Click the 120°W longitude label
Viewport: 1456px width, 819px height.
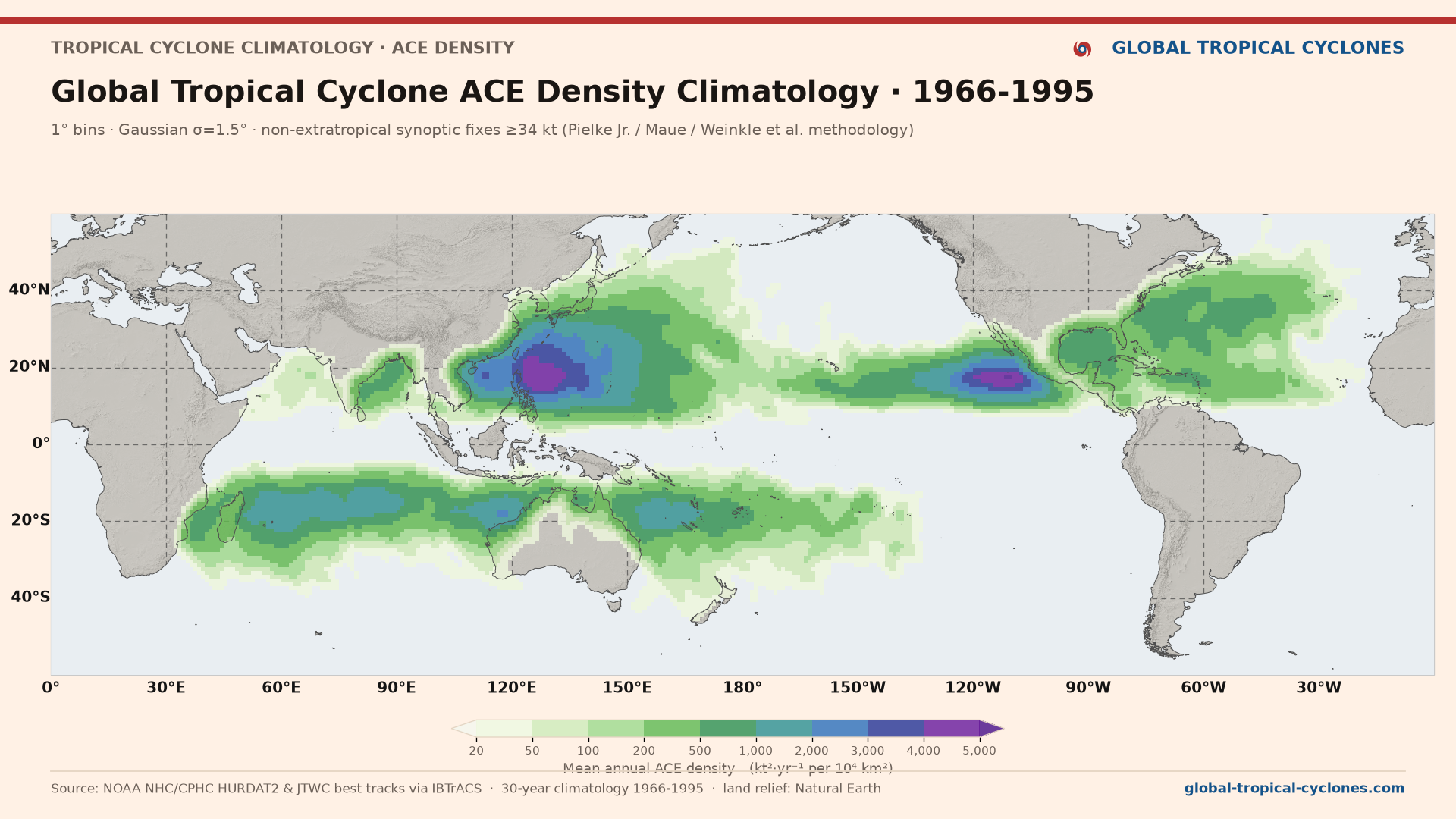click(x=973, y=688)
